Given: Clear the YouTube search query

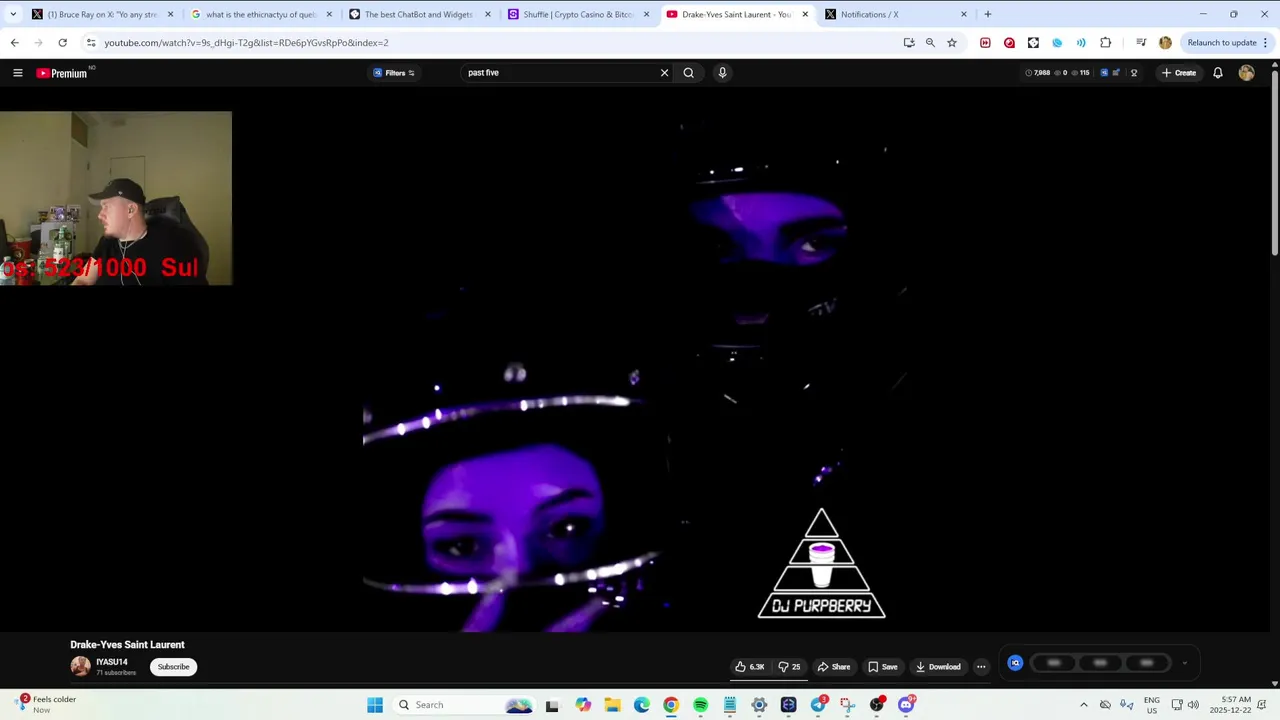Looking at the screenshot, I should pyautogui.click(x=664, y=73).
